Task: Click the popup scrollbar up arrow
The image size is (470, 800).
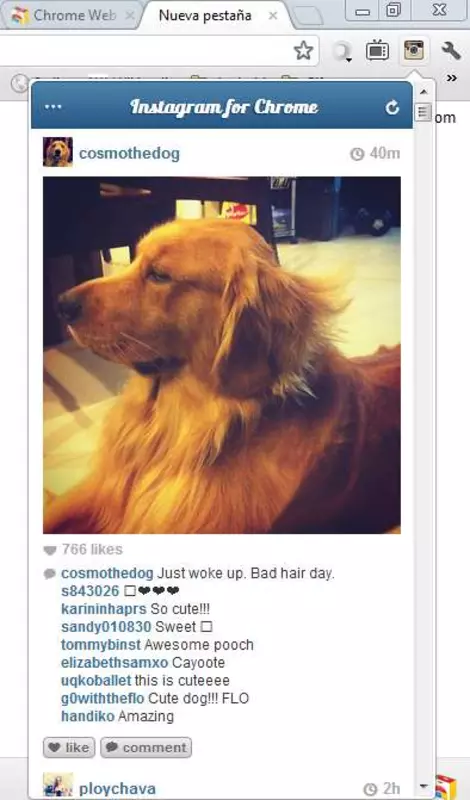Action: coord(423,92)
